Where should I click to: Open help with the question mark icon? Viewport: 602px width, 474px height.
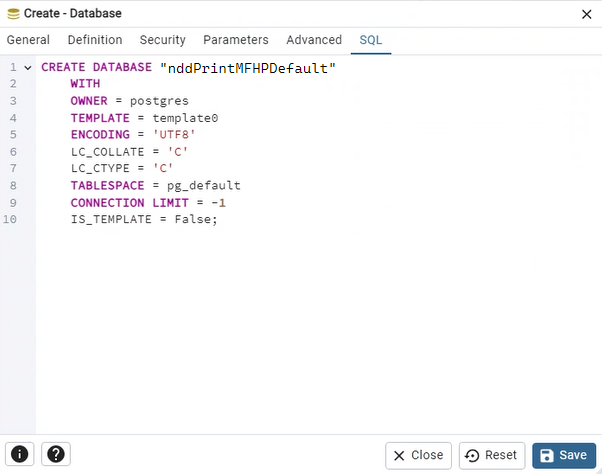[57, 454]
